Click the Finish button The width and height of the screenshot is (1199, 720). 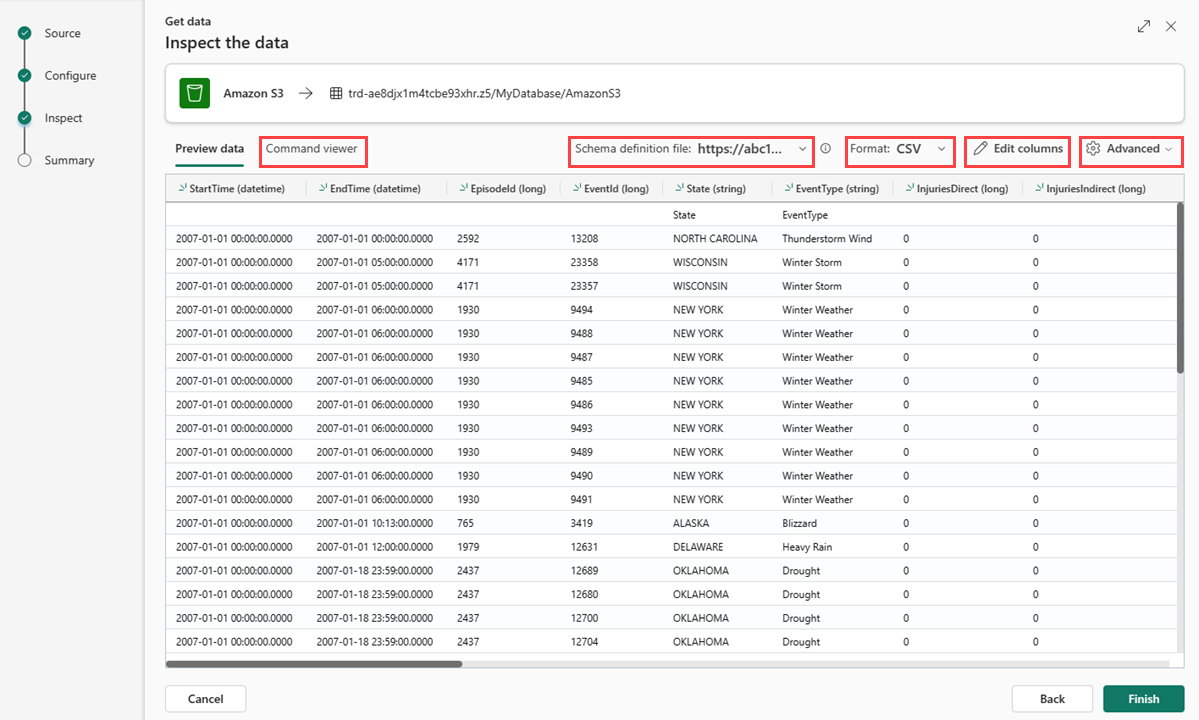(1143, 699)
